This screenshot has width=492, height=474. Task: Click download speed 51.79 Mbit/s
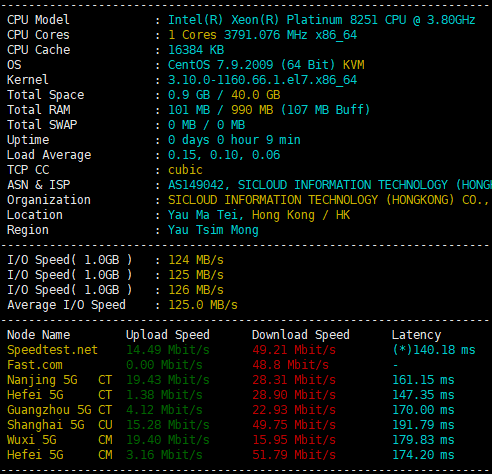click(294, 455)
